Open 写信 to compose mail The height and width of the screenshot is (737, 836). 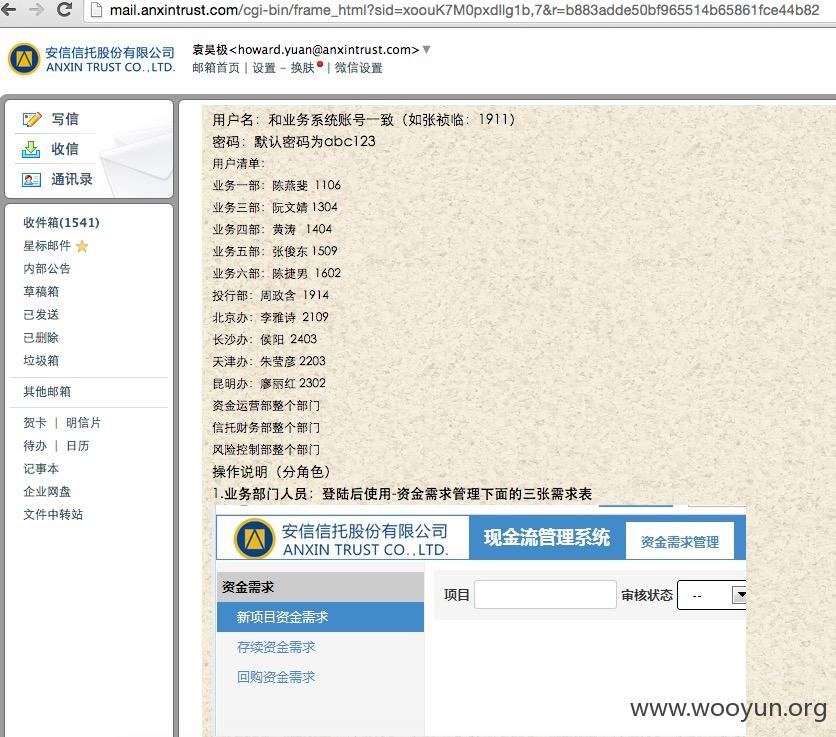(x=65, y=119)
